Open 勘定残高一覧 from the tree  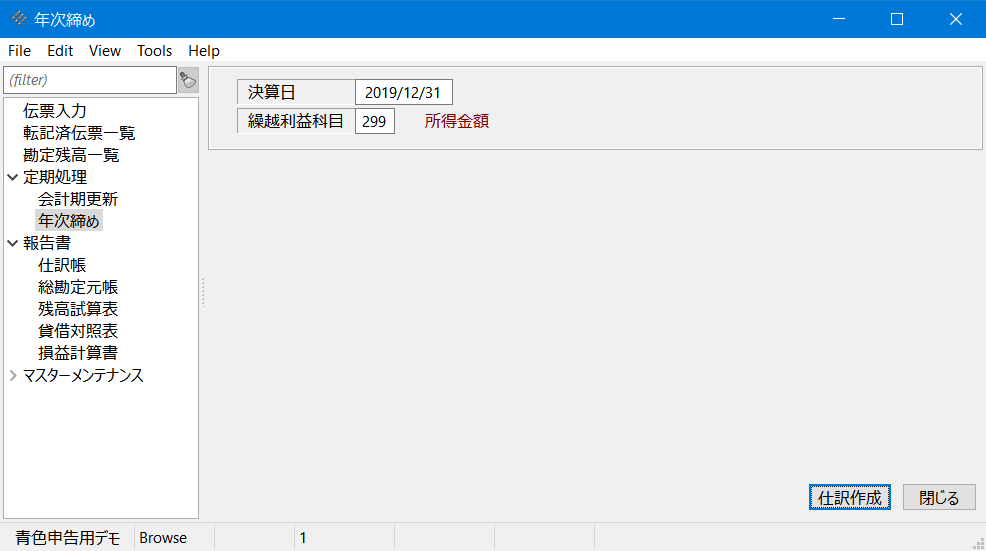click(71, 155)
